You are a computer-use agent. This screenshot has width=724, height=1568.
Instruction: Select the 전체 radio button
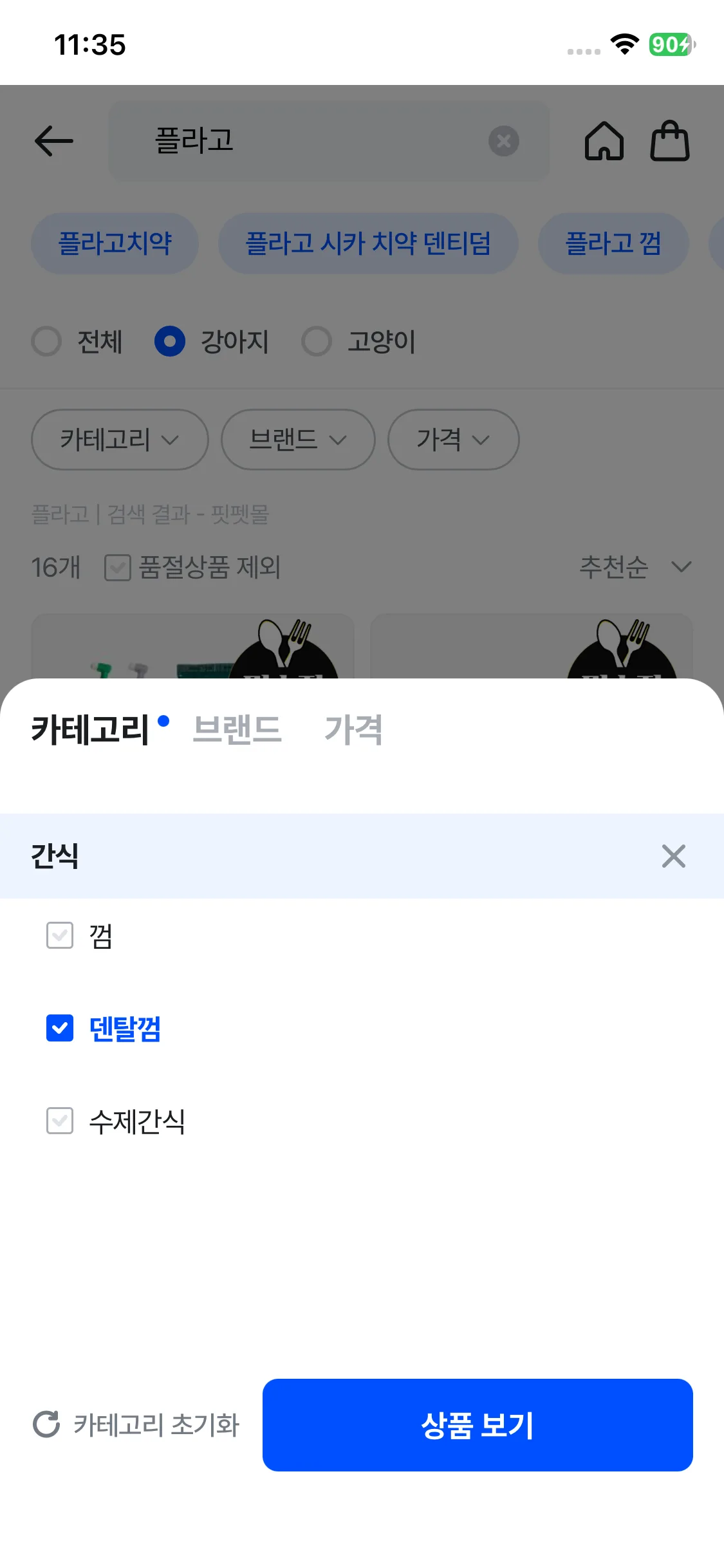(47, 341)
